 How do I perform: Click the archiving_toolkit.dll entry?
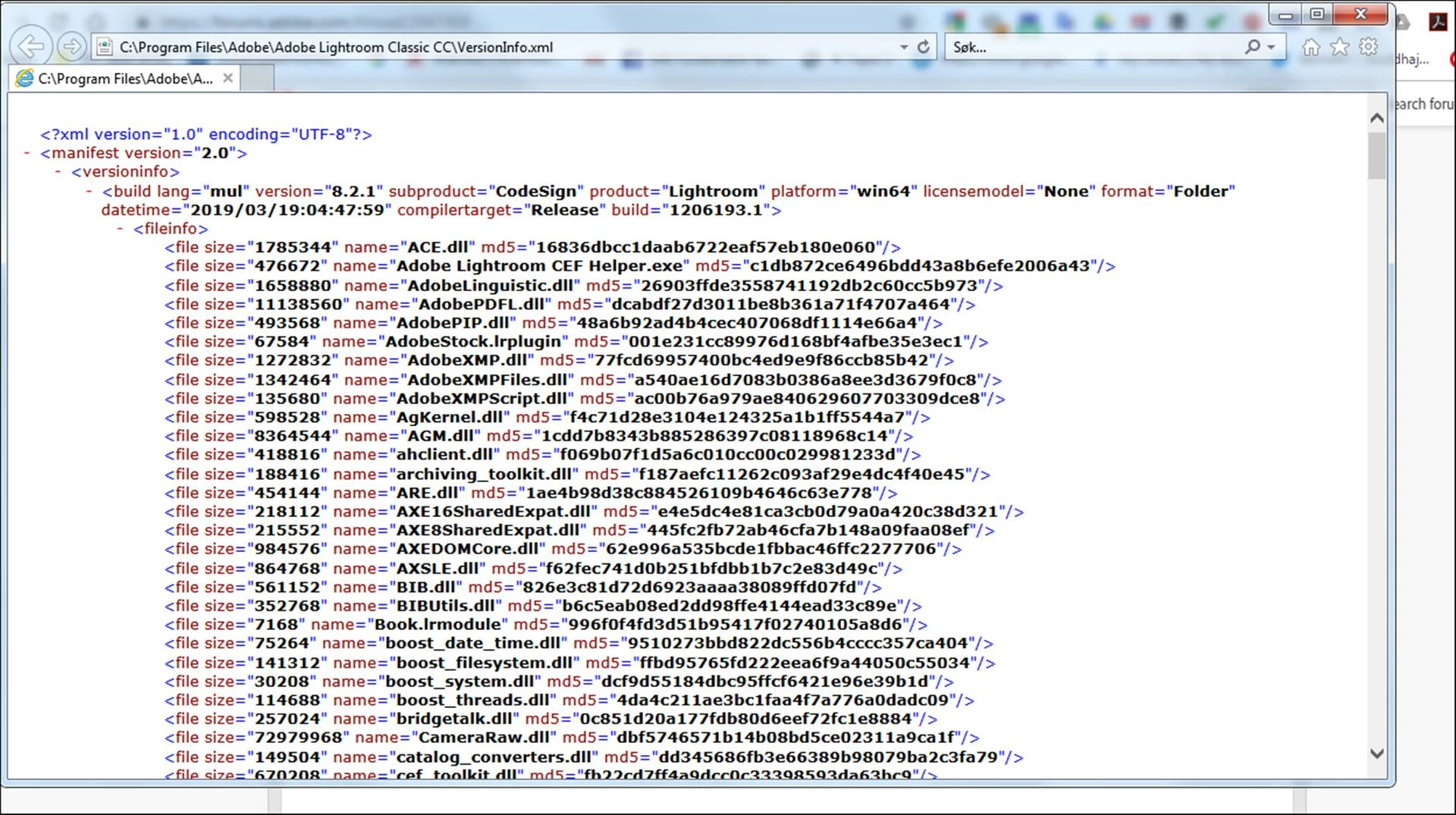578,475
